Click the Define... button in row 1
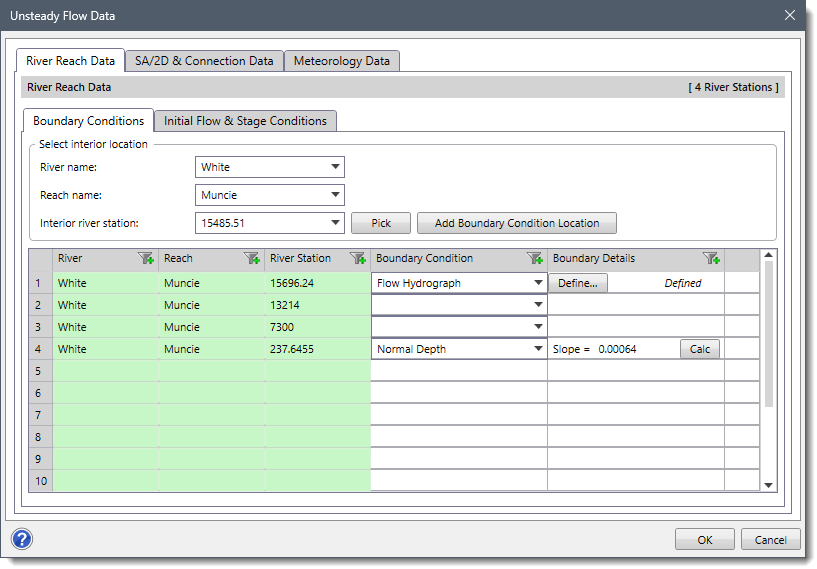 tap(578, 283)
